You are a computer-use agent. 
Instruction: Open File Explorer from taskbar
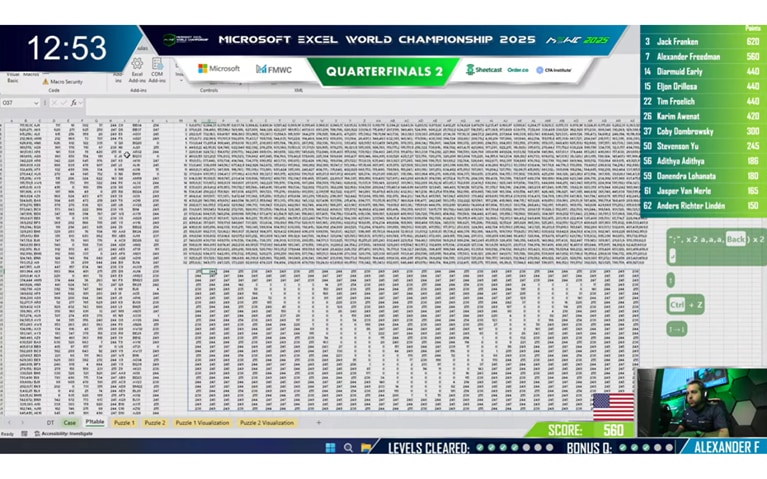365,447
